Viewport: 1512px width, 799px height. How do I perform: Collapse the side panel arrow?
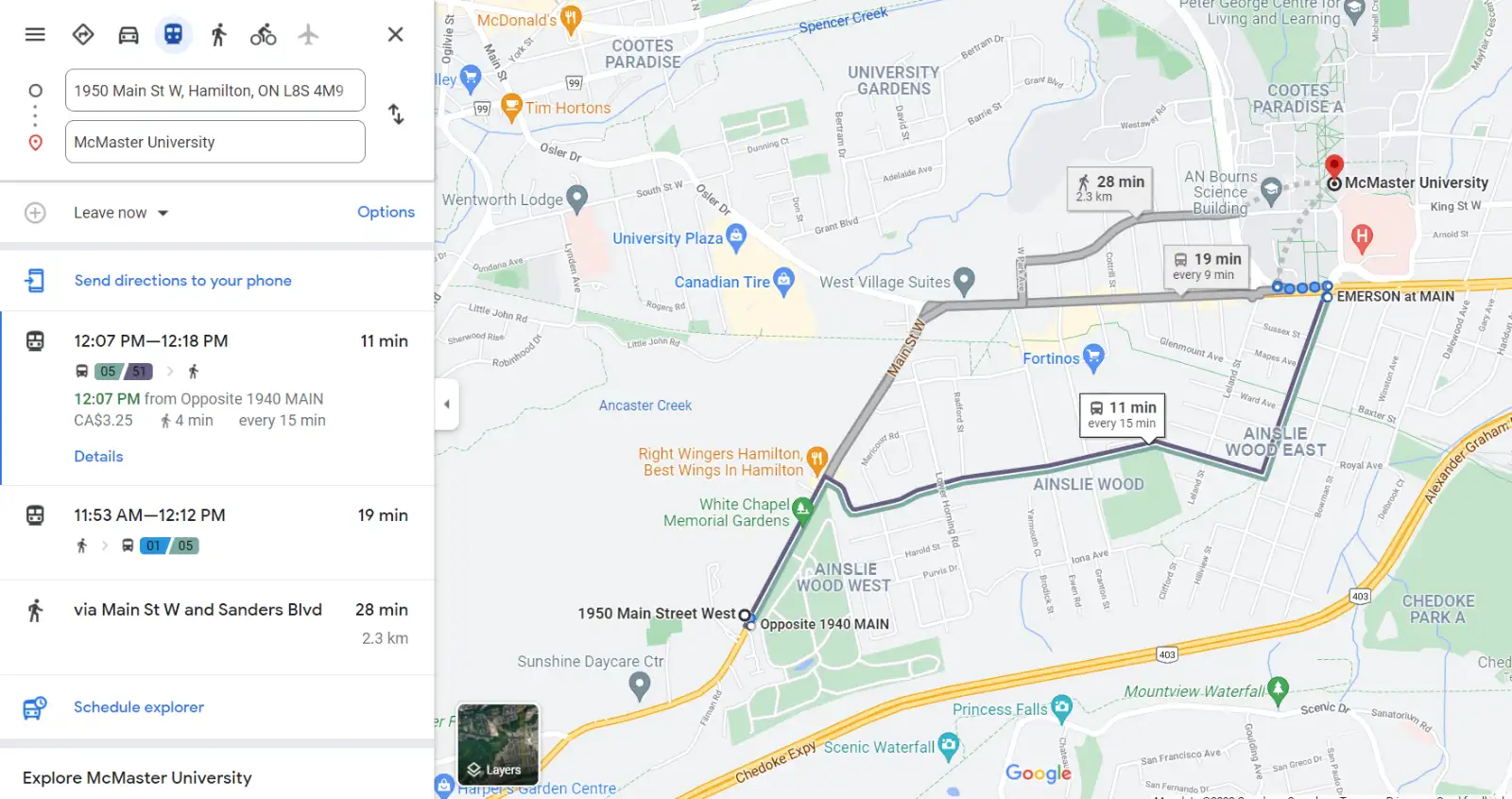pos(447,404)
